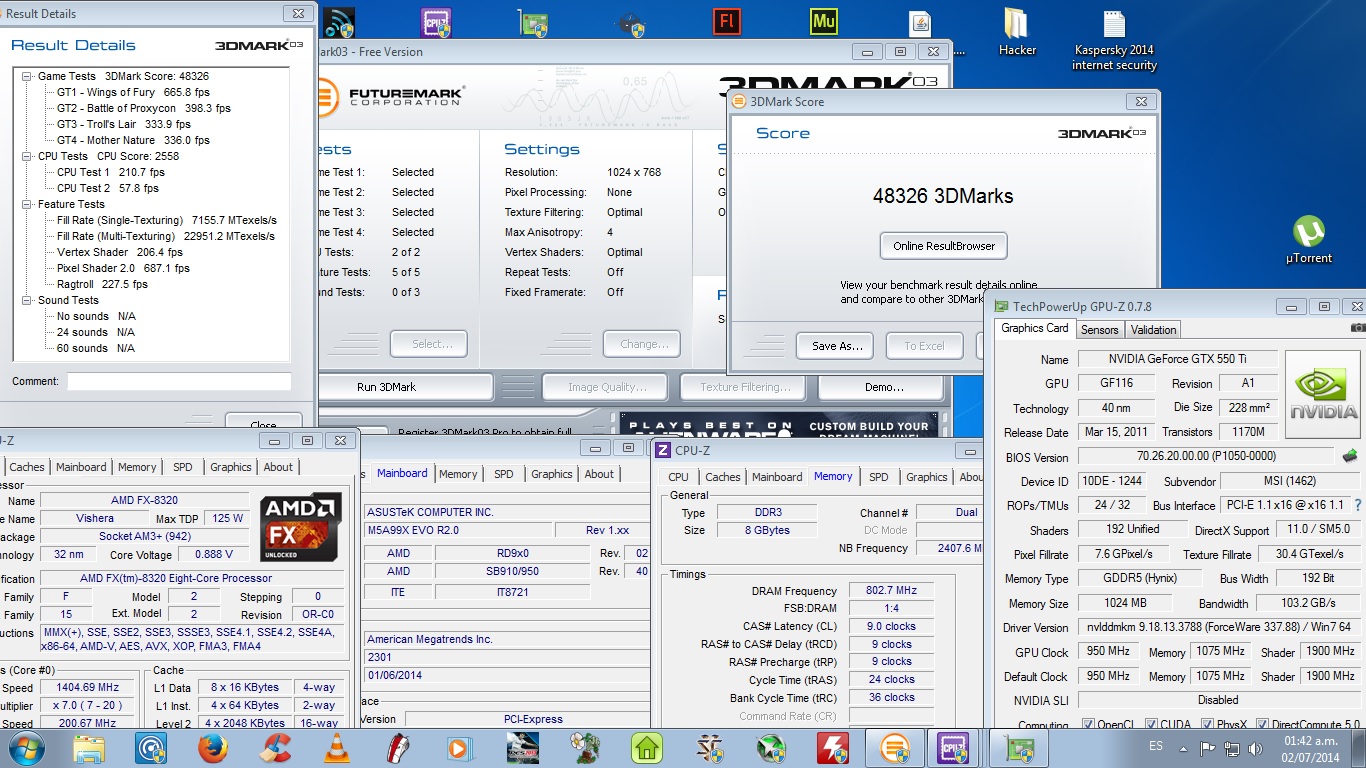This screenshot has width=1366, height=768.
Task: Launch Firefox from the taskbar
Action: pos(213,747)
